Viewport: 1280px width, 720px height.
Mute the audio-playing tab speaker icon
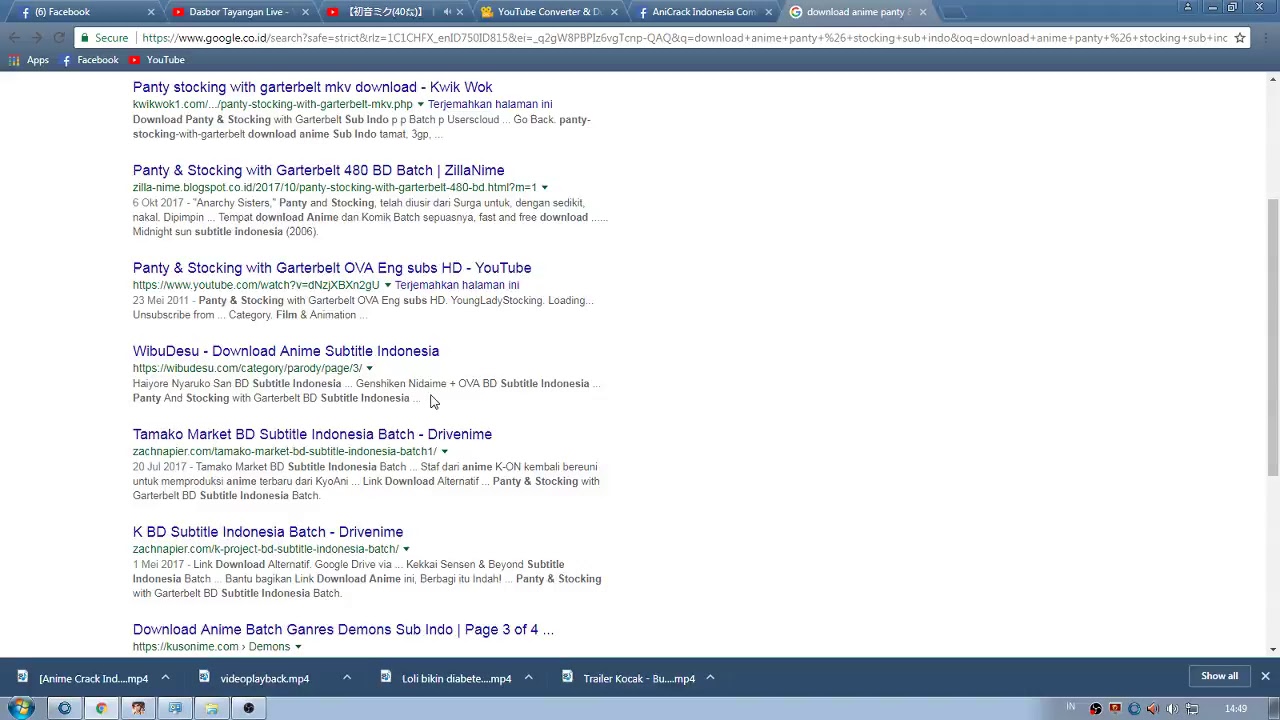447,12
